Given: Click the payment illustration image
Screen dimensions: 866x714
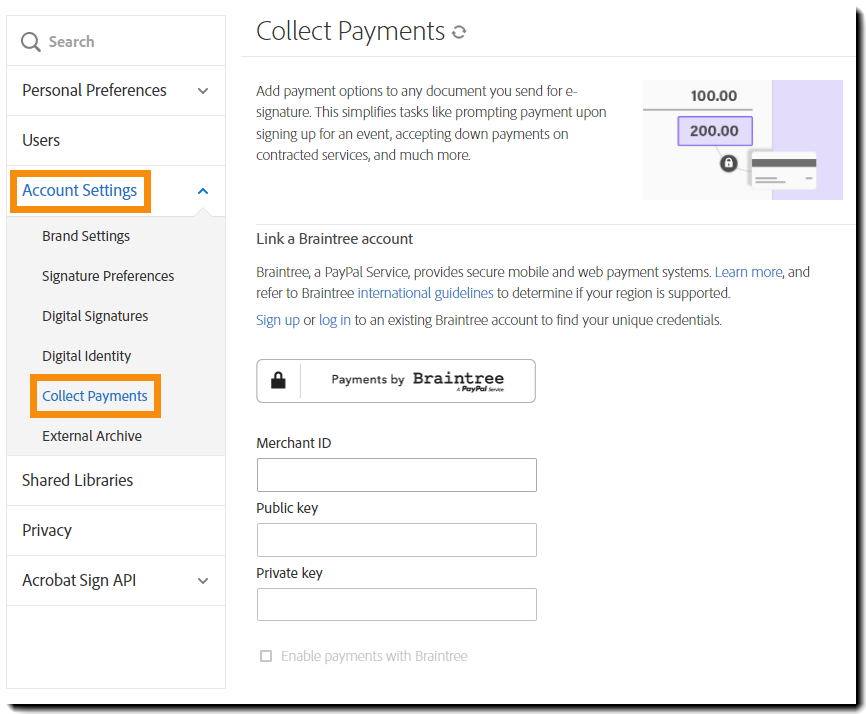Looking at the screenshot, I should [x=742, y=139].
